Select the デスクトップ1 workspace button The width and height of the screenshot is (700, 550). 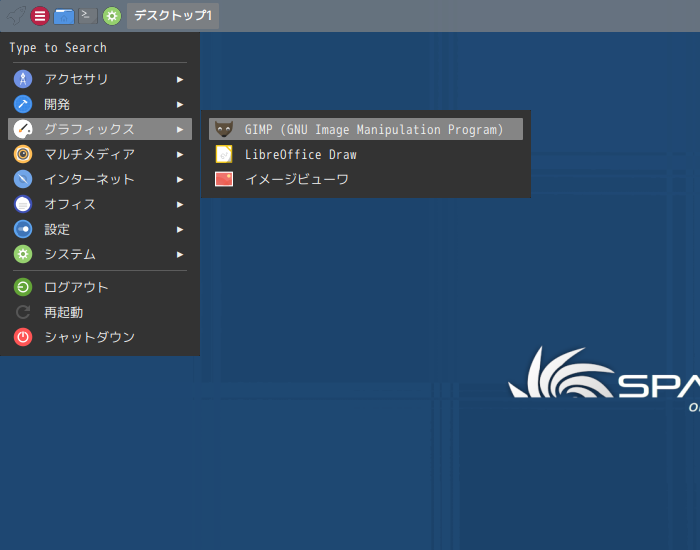(173, 16)
